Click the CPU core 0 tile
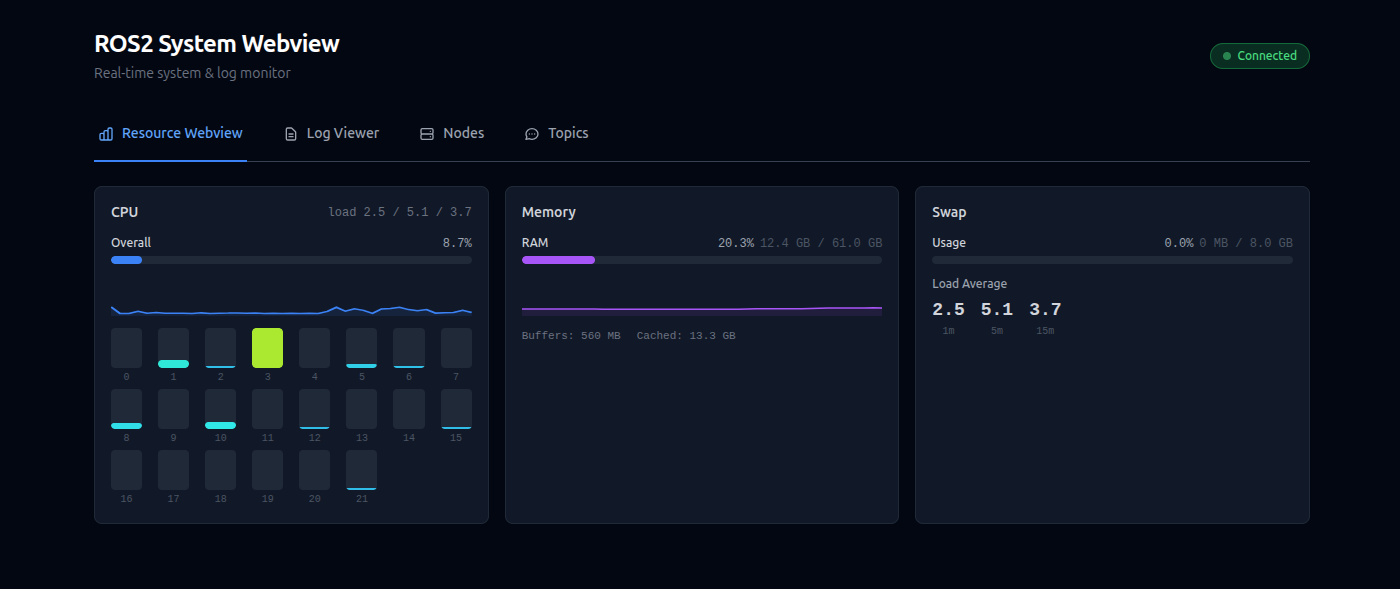This screenshot has height=589, width=1400. (126, 348)
